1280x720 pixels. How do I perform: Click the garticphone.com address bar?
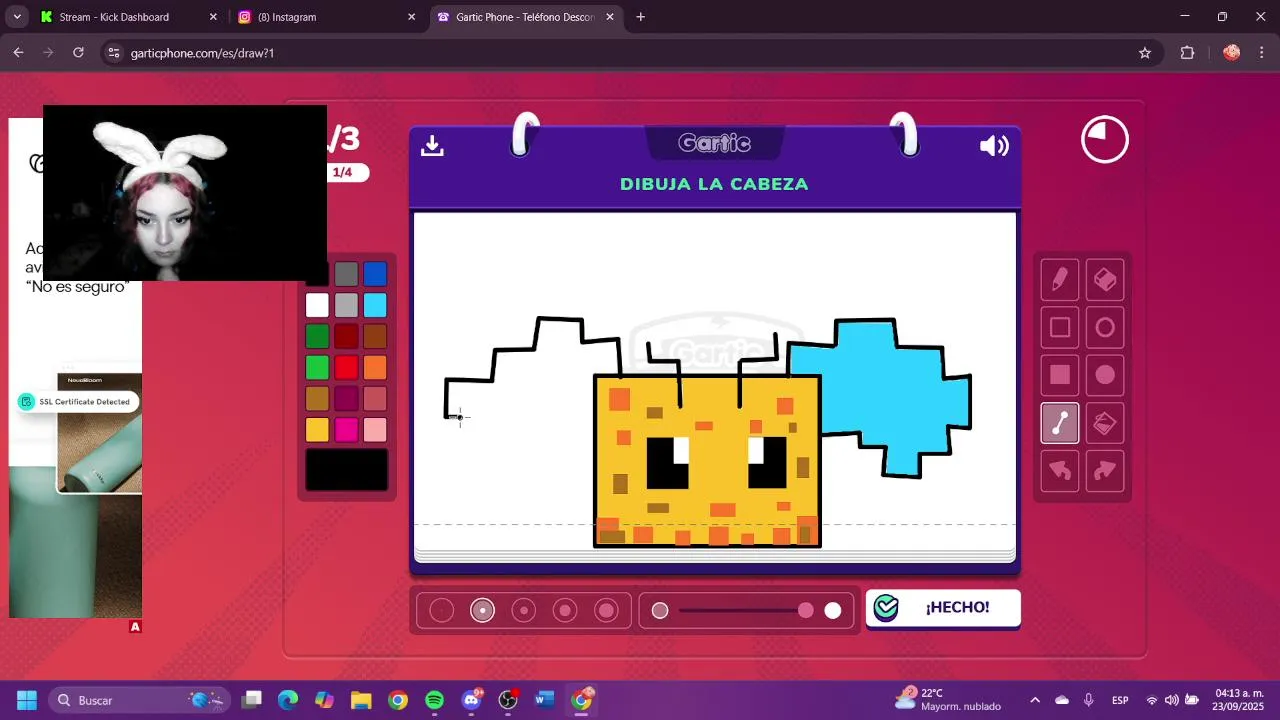[630, 53]
